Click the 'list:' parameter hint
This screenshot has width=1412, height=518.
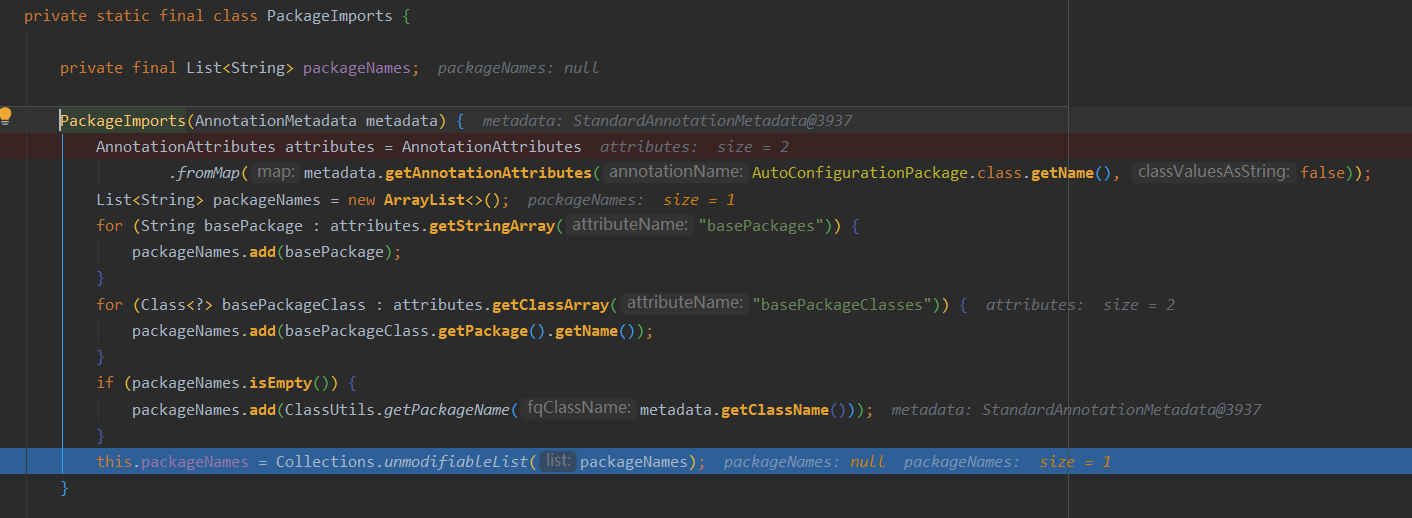(557, 462)
